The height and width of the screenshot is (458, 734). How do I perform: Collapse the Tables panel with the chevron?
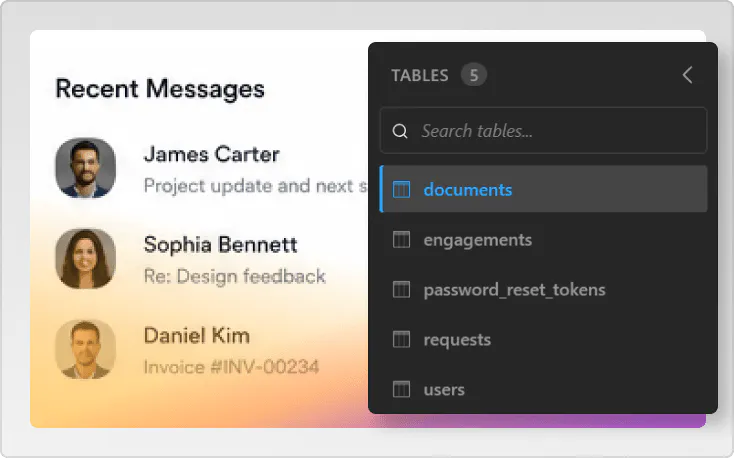(x=687, y=75)
